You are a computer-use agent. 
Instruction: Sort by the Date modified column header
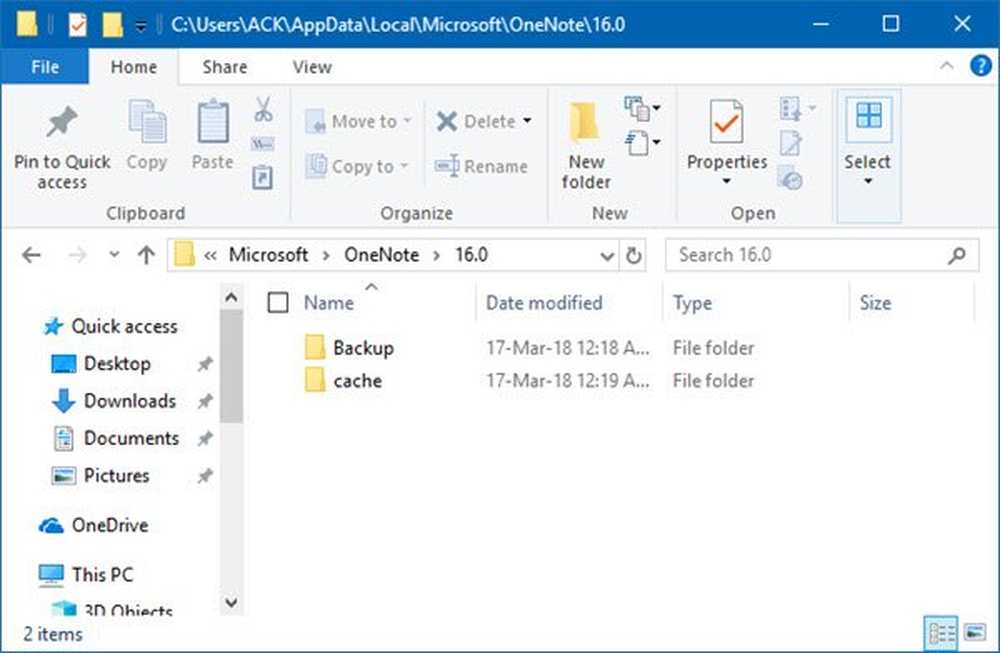click(544, 303)
